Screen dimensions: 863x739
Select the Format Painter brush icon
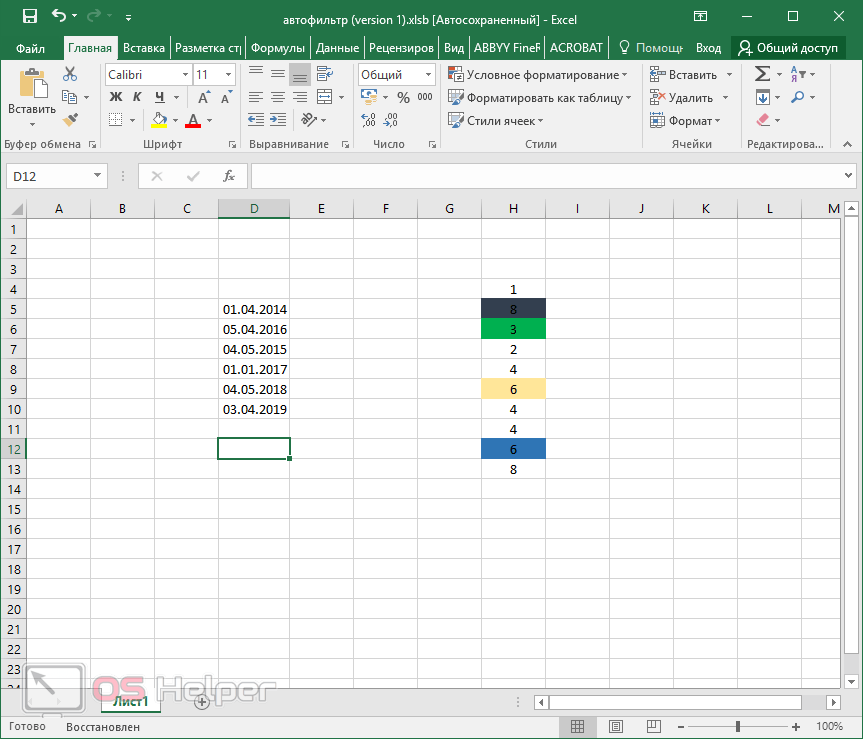point(70,120)
